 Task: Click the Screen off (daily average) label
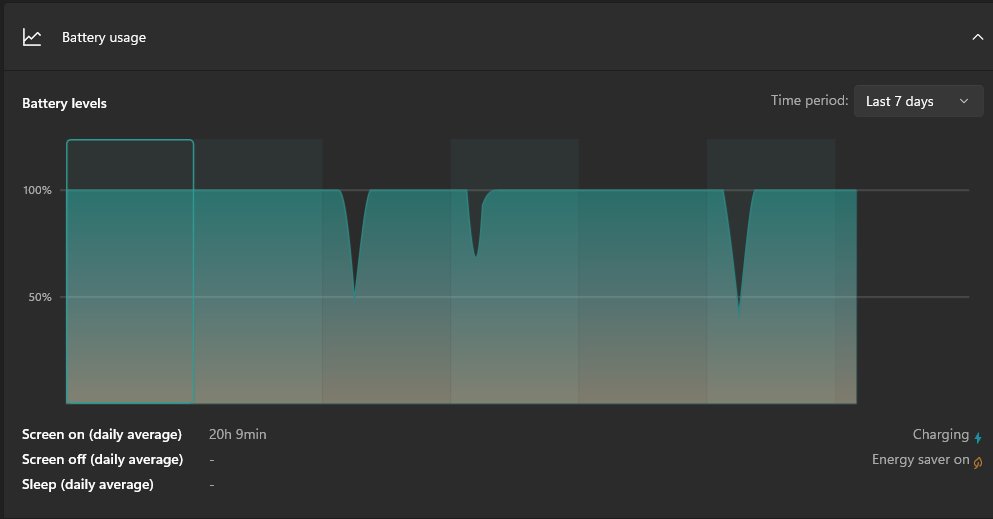pos(103,460)
